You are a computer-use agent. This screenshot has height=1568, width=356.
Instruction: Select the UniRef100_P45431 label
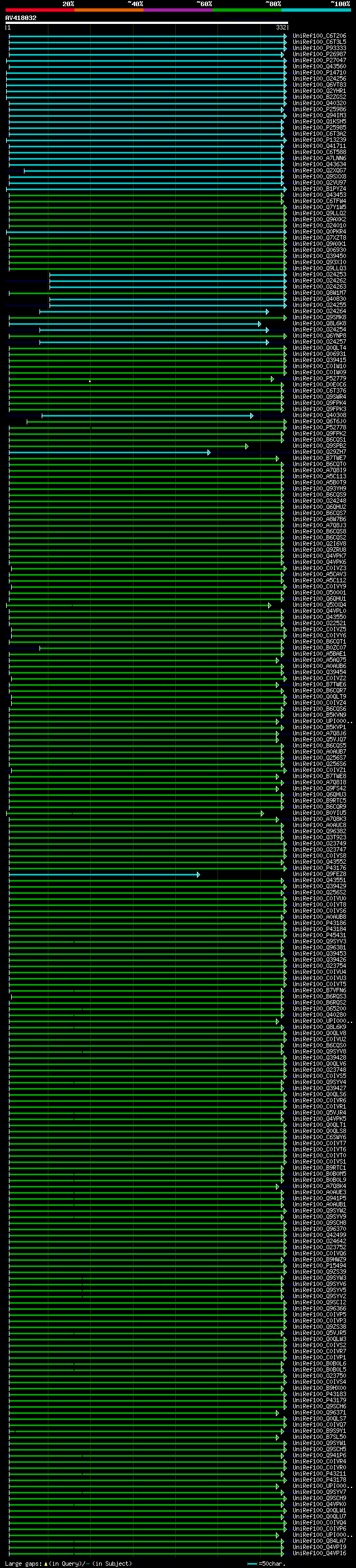[319, 936]
